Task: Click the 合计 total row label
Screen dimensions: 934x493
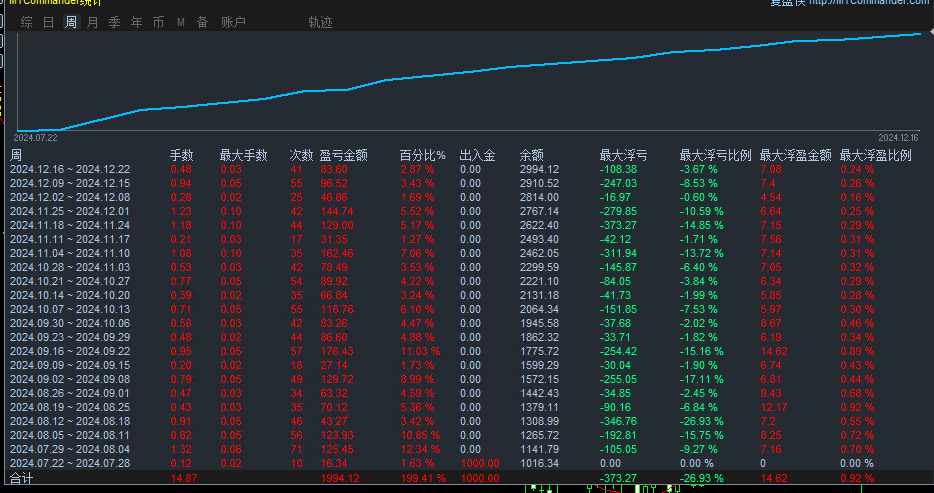Action: 21,478
